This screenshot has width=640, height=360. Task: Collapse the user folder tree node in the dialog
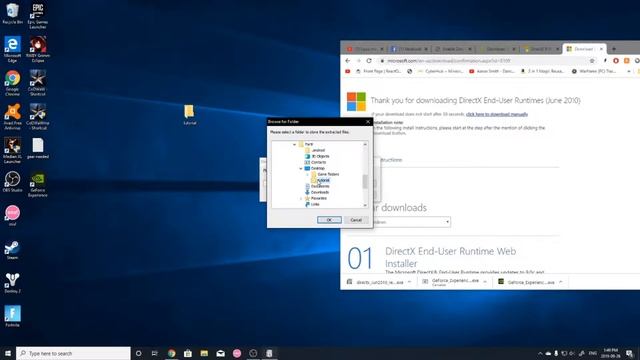[x=294, y=144]
